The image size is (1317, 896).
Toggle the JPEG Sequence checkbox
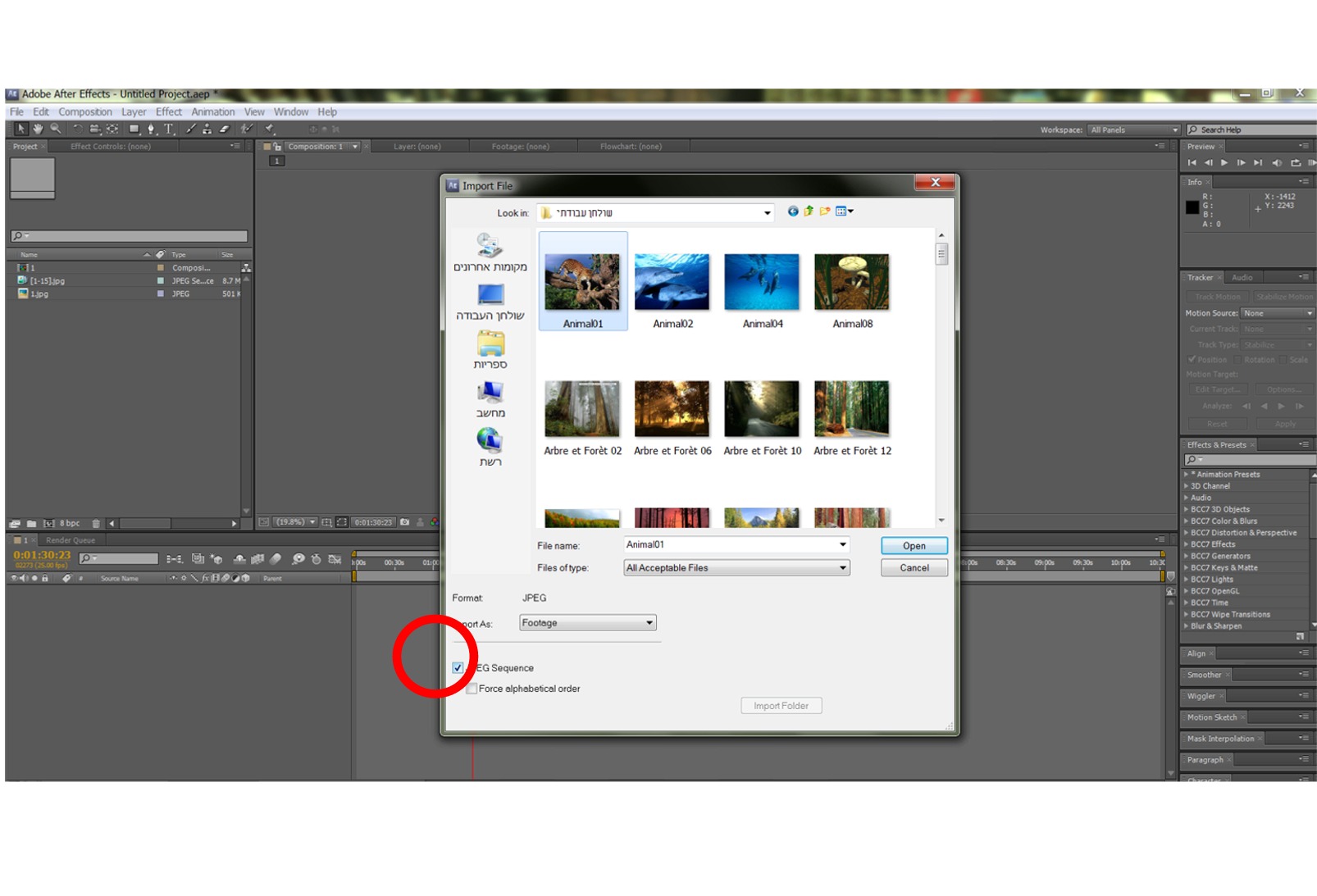(x=458, y=667)
